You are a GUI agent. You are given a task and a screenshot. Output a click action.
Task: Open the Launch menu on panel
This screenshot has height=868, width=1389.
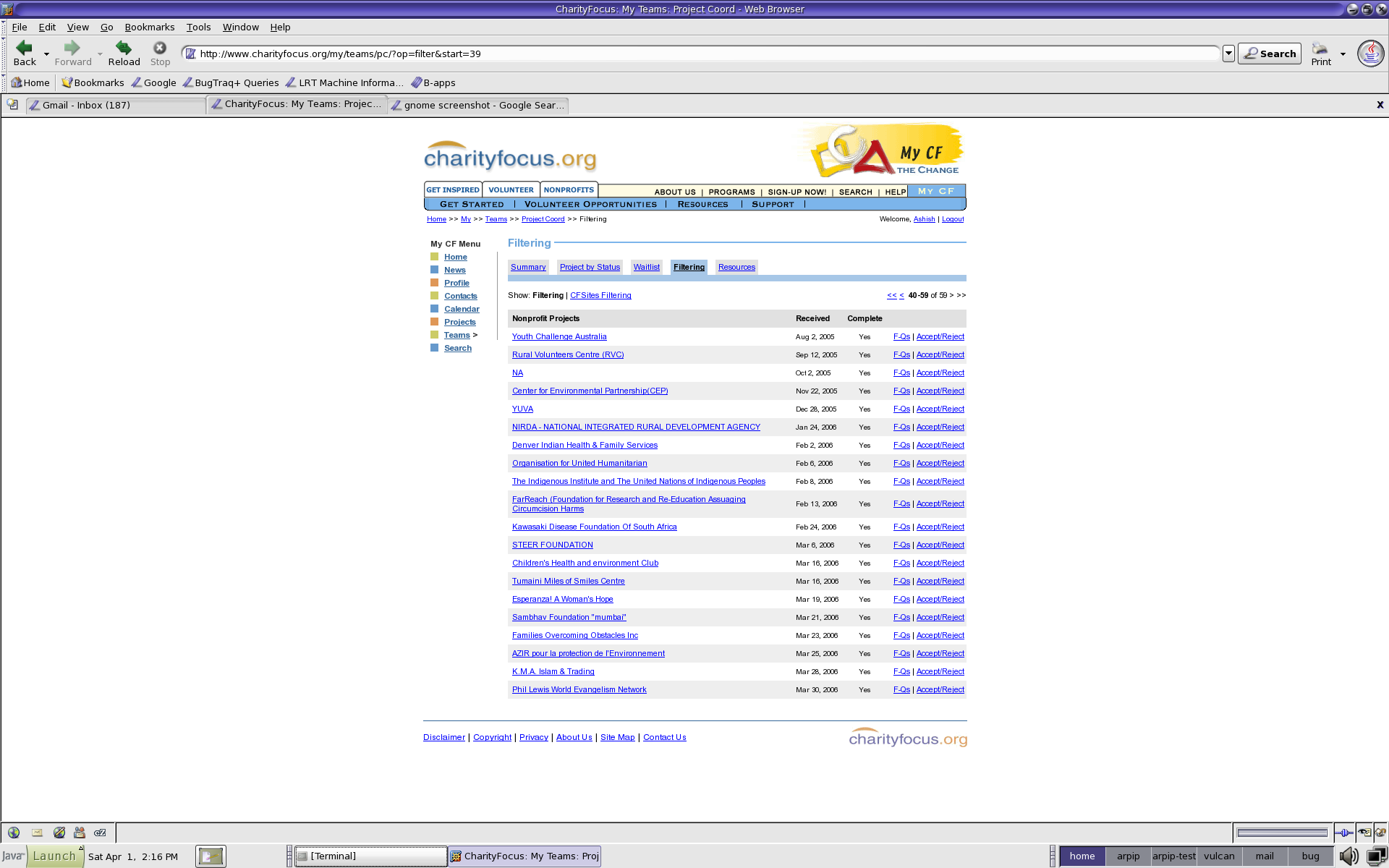[54, 856]
